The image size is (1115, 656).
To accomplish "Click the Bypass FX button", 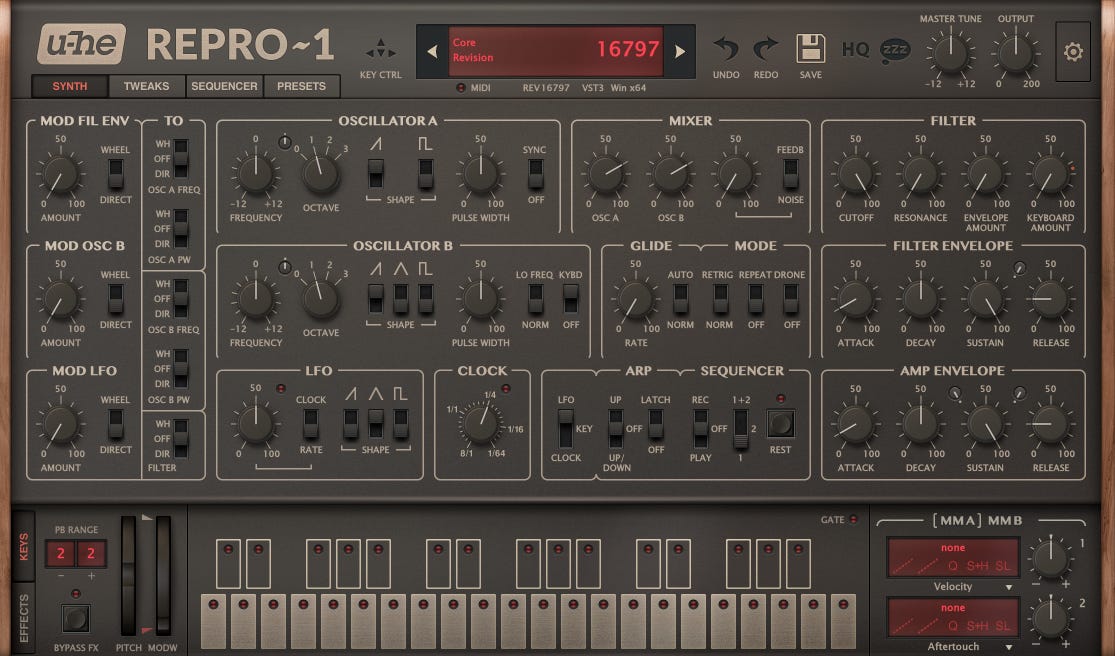I will [75, 618].
